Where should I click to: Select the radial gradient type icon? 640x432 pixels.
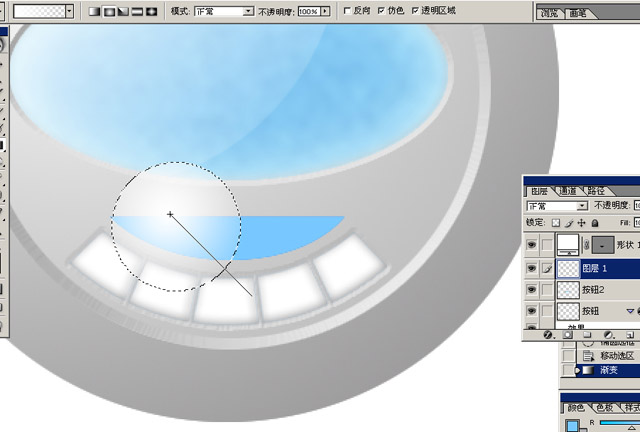pos(109,11)
